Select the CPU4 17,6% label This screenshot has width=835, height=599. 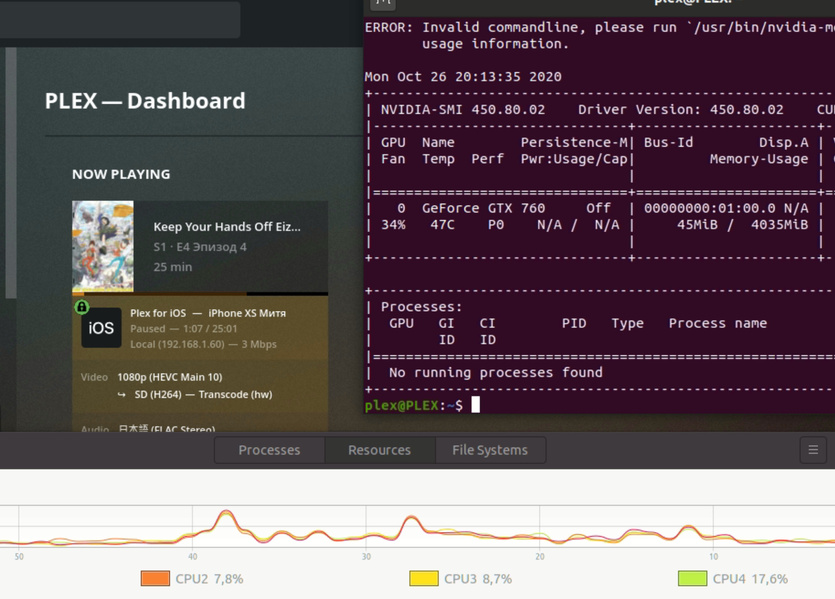(750, 579)
